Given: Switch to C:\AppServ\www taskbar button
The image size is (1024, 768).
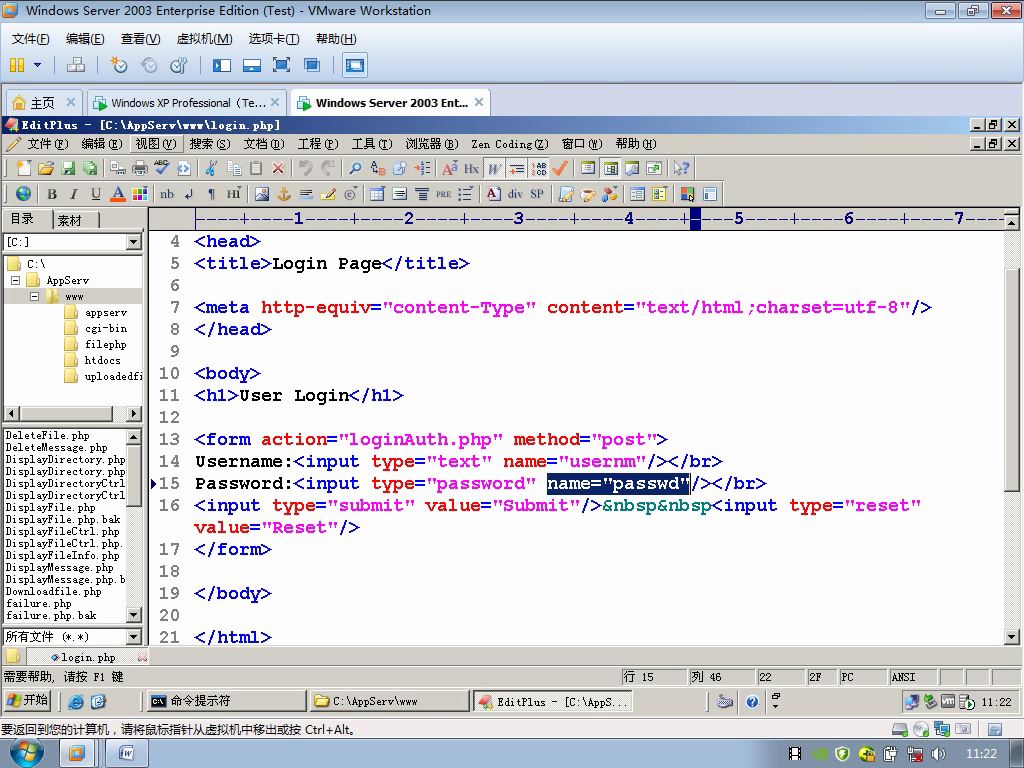Looking at the screenshot, I should point(390,701).
